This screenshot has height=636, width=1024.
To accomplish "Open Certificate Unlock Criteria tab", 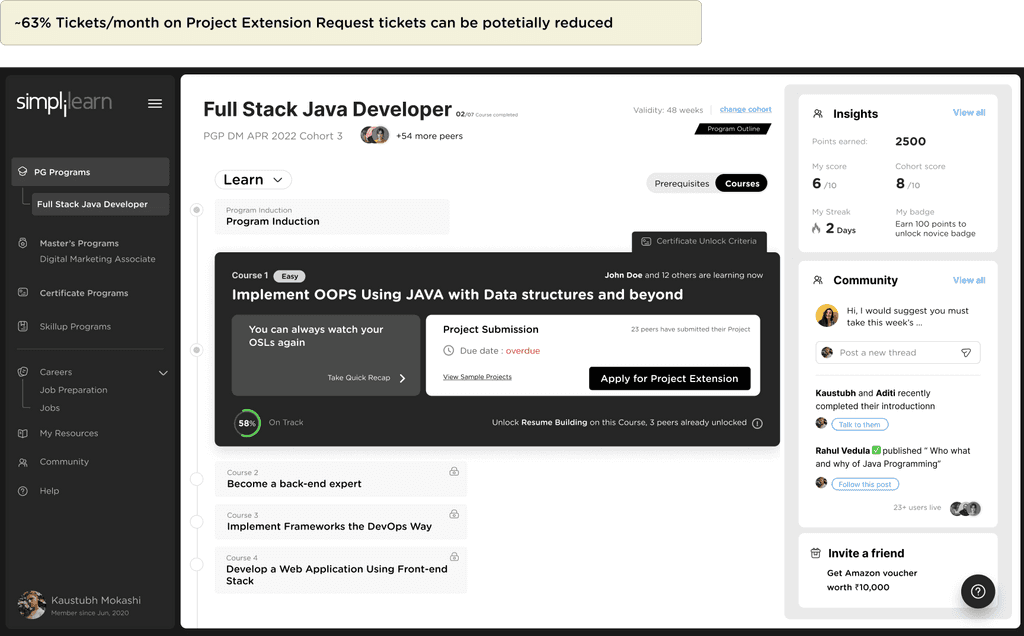I will pyautogui.click(x=699, y=242).
